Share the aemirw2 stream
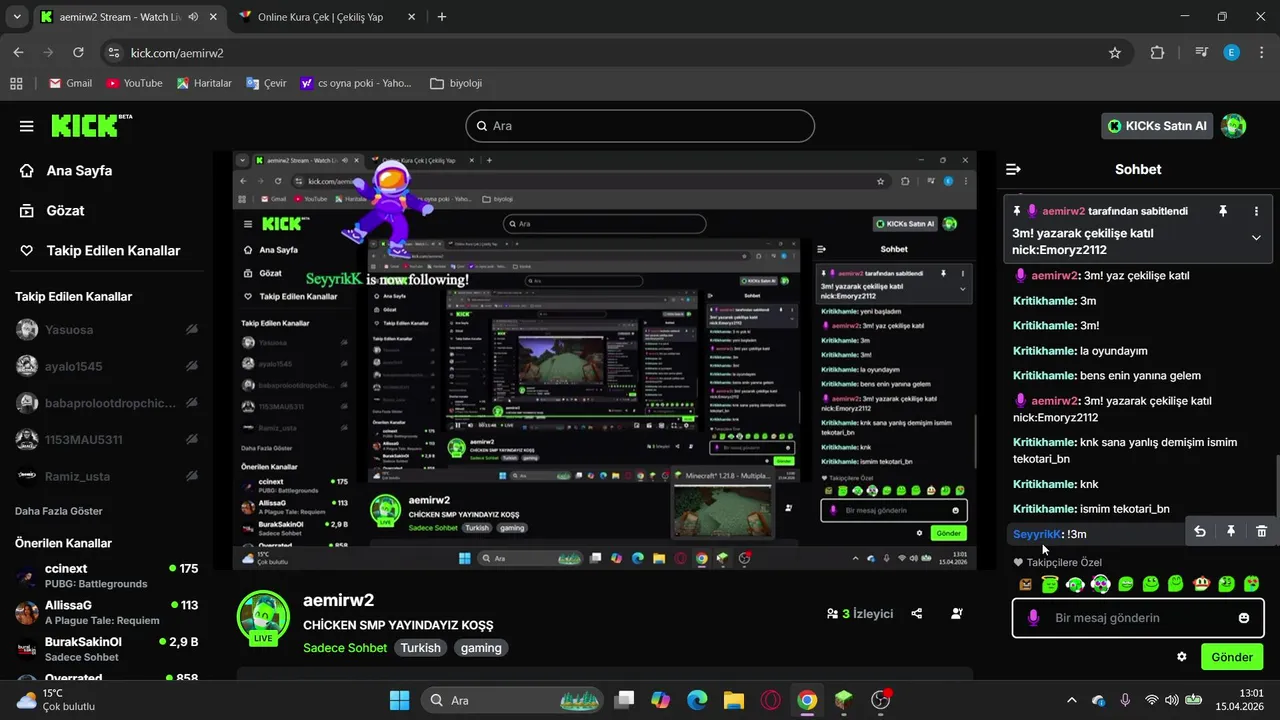The height and width of the screenshot is (720, 1280). pos(917,613)
